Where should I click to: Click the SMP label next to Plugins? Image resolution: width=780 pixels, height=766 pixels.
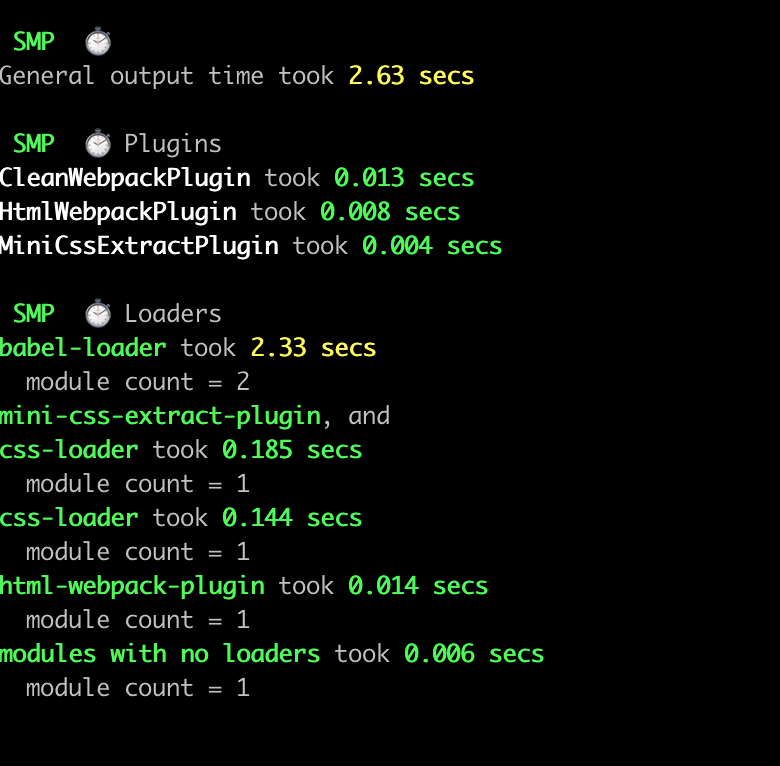coord(34,144)
